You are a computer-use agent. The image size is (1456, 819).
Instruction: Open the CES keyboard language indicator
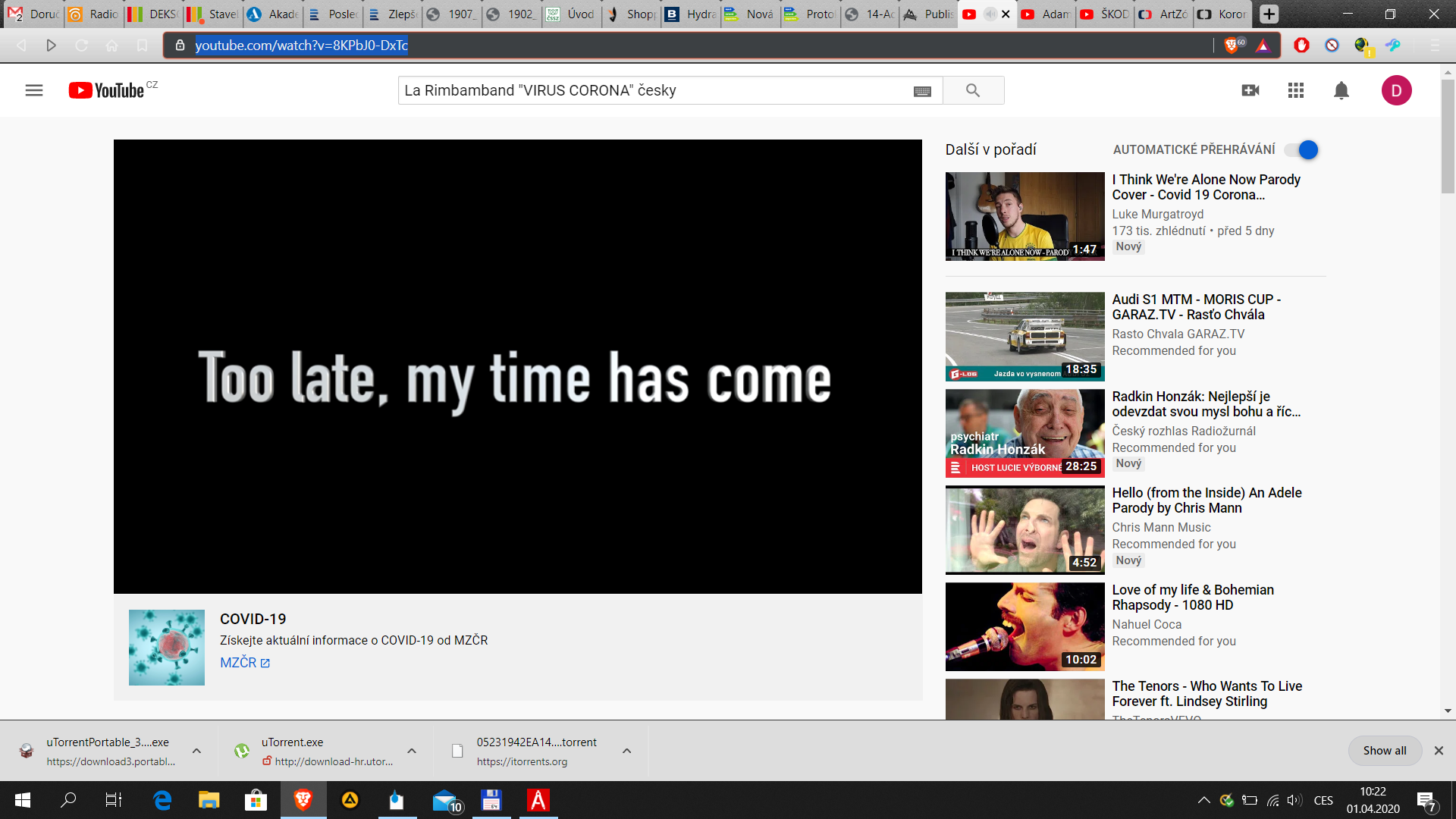pos(1323,800)
